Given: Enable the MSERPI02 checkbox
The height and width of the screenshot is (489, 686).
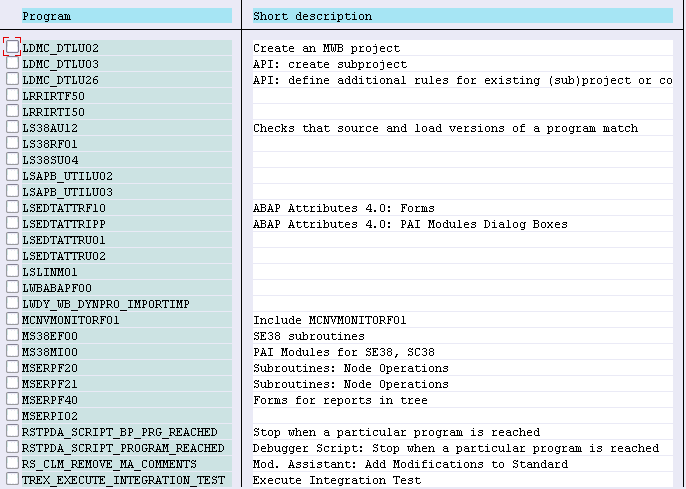Looking at the screenshot, I should 12,415.
